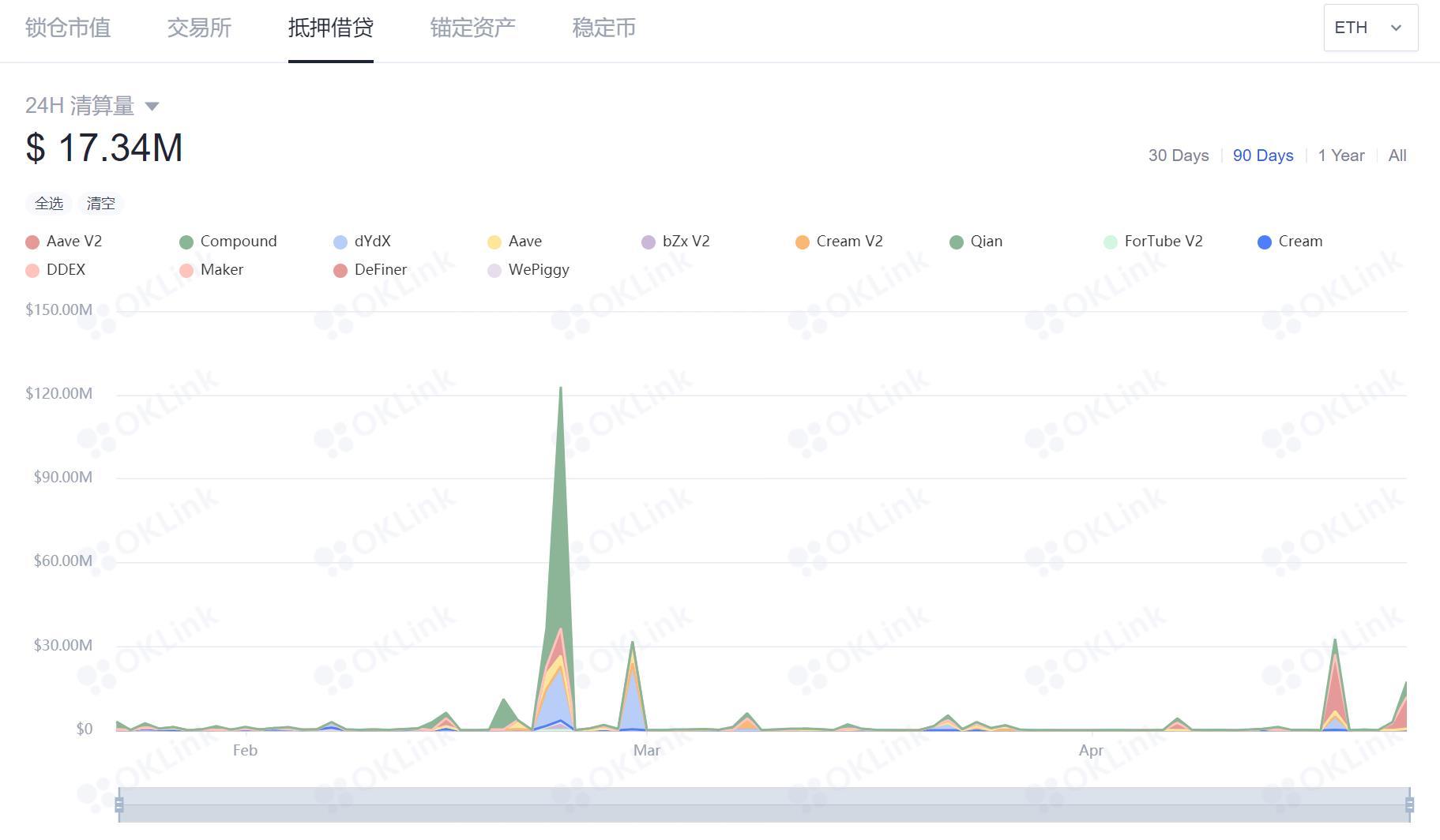This screenshot has width=1440, height=840.
Task: Select the 30 Days time range
Action: pyautogui.click(x=1178, y=156)
